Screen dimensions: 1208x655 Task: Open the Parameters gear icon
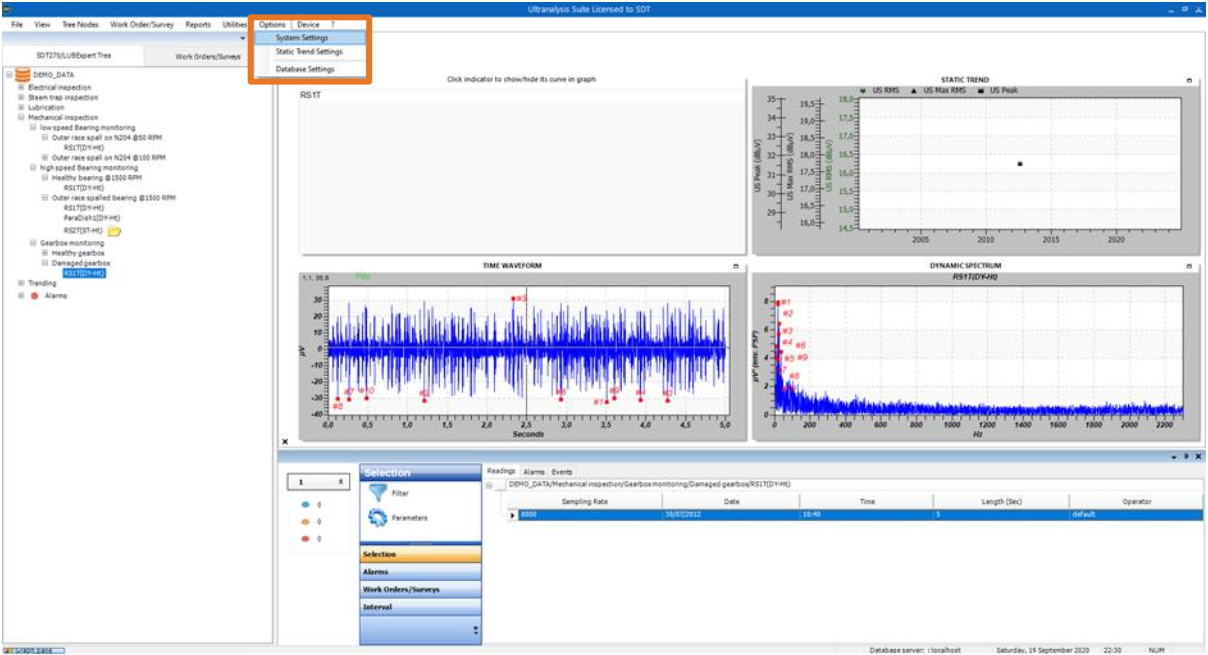tap(378, 517)
